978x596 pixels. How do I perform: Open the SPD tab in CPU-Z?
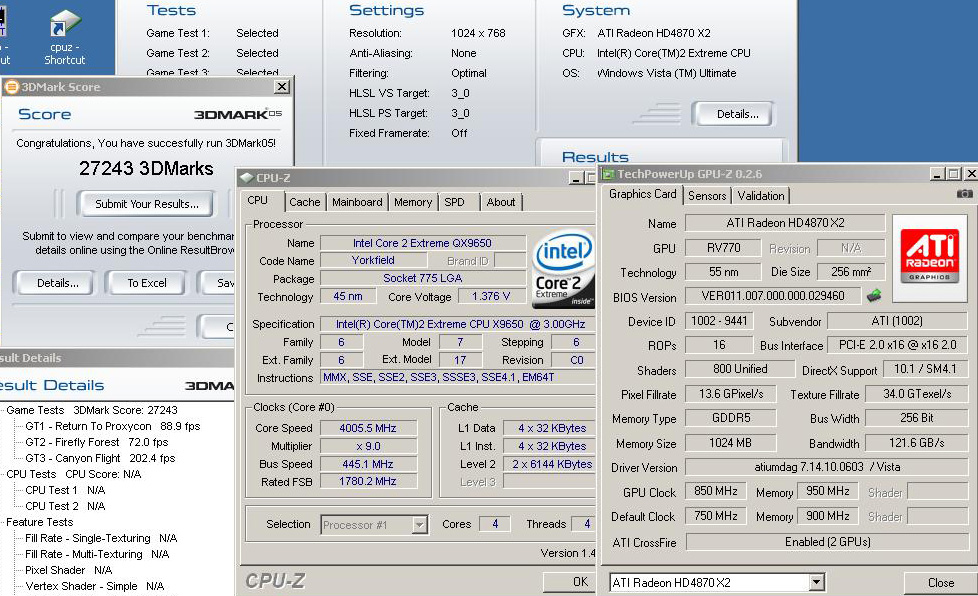[454, 202]
